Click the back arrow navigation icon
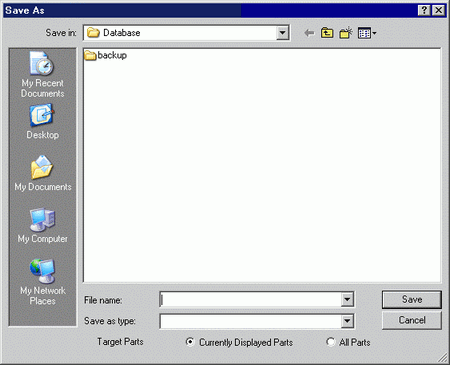The width and height of the screenshot is (450, 365). pyautogui.click(x=309, y=33)
